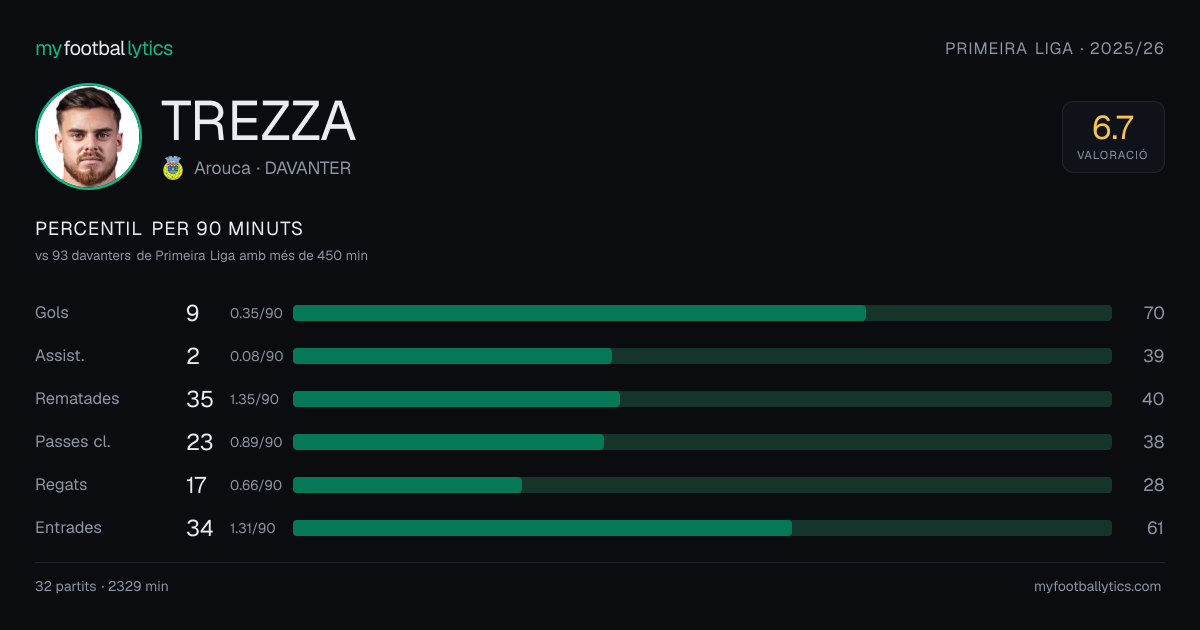Click the 6.7 Valoració rating badge

point(1113,137)
